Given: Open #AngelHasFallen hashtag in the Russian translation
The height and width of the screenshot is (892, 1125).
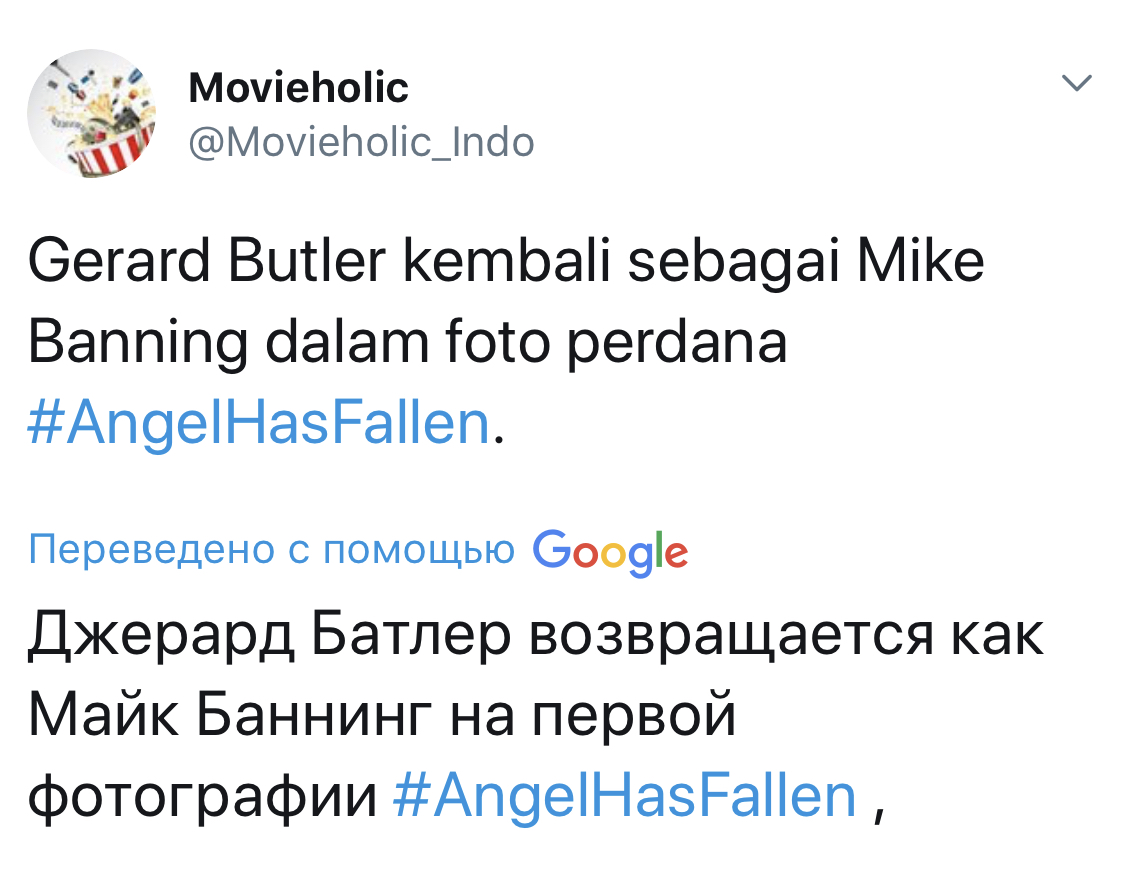Looking at the screenshot, I should click(x=626, y=795).
